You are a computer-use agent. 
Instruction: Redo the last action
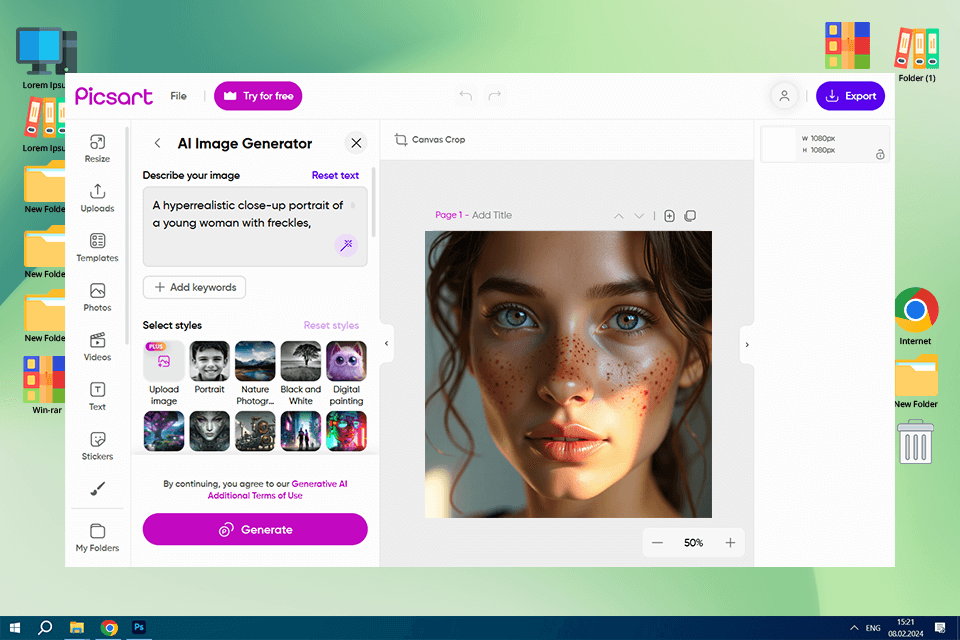coord(495,96)
